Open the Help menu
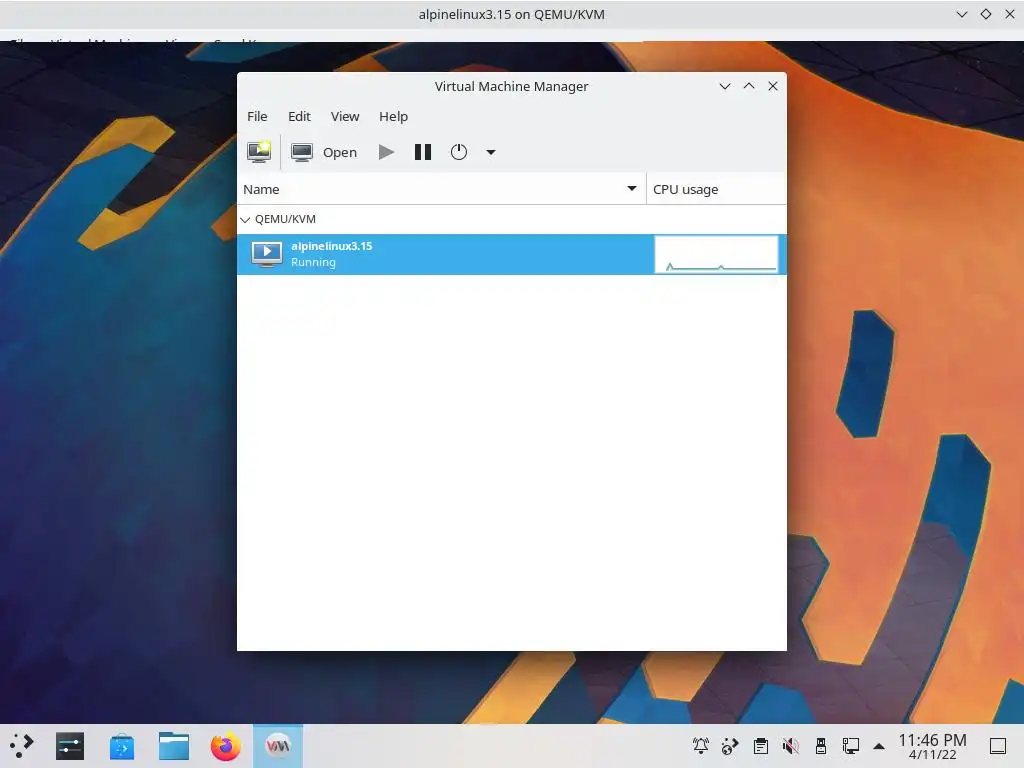Image resolution: width=1024 pixels, height=768 pixels. pos(393,116)
